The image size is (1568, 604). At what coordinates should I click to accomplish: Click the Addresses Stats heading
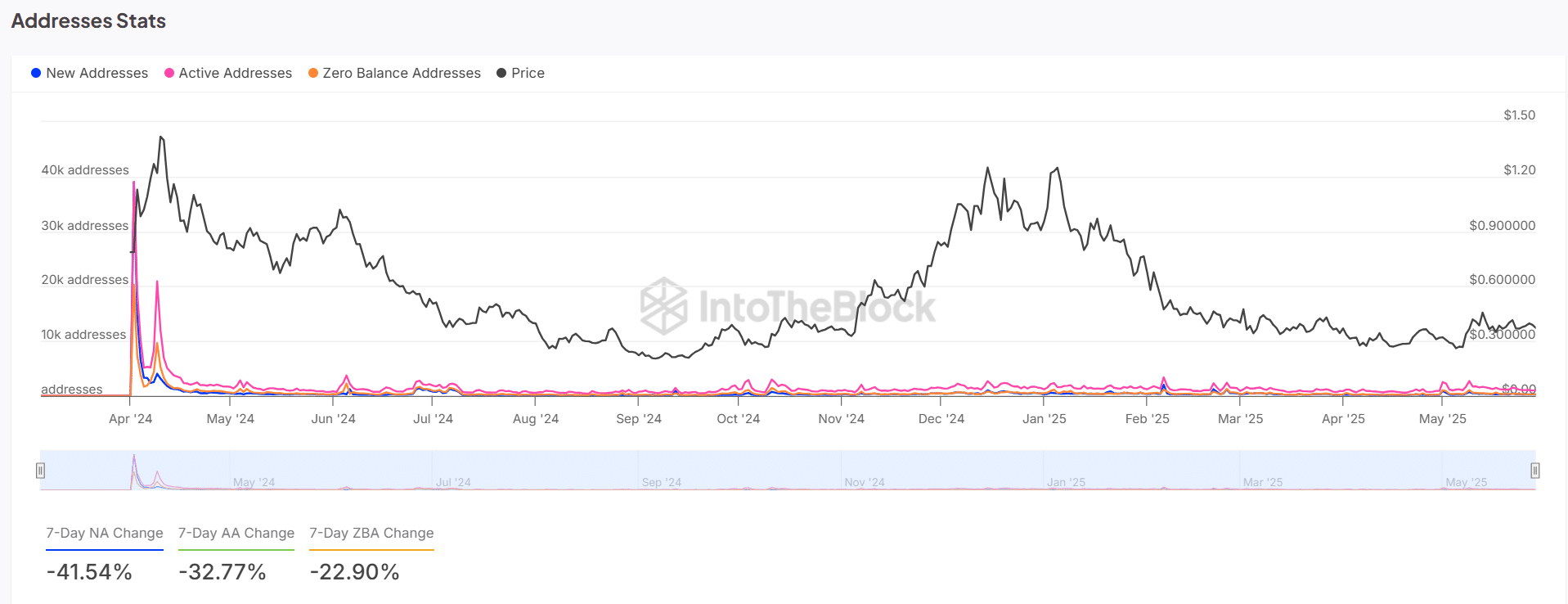tap(88, 21)
